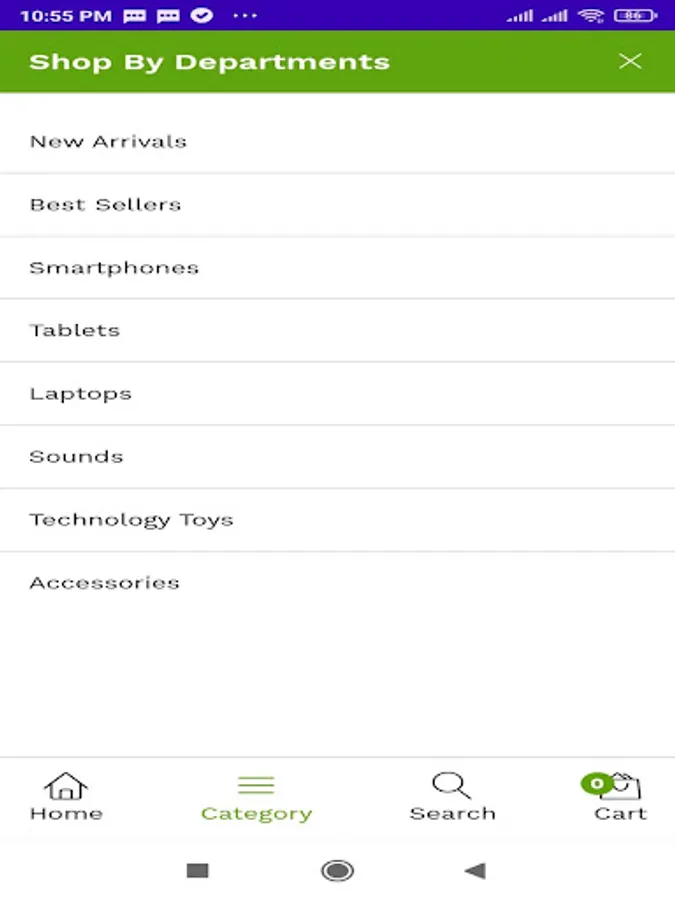Close the Shop By Departments panel
675x900 pixels.
[x=630, y=61]
